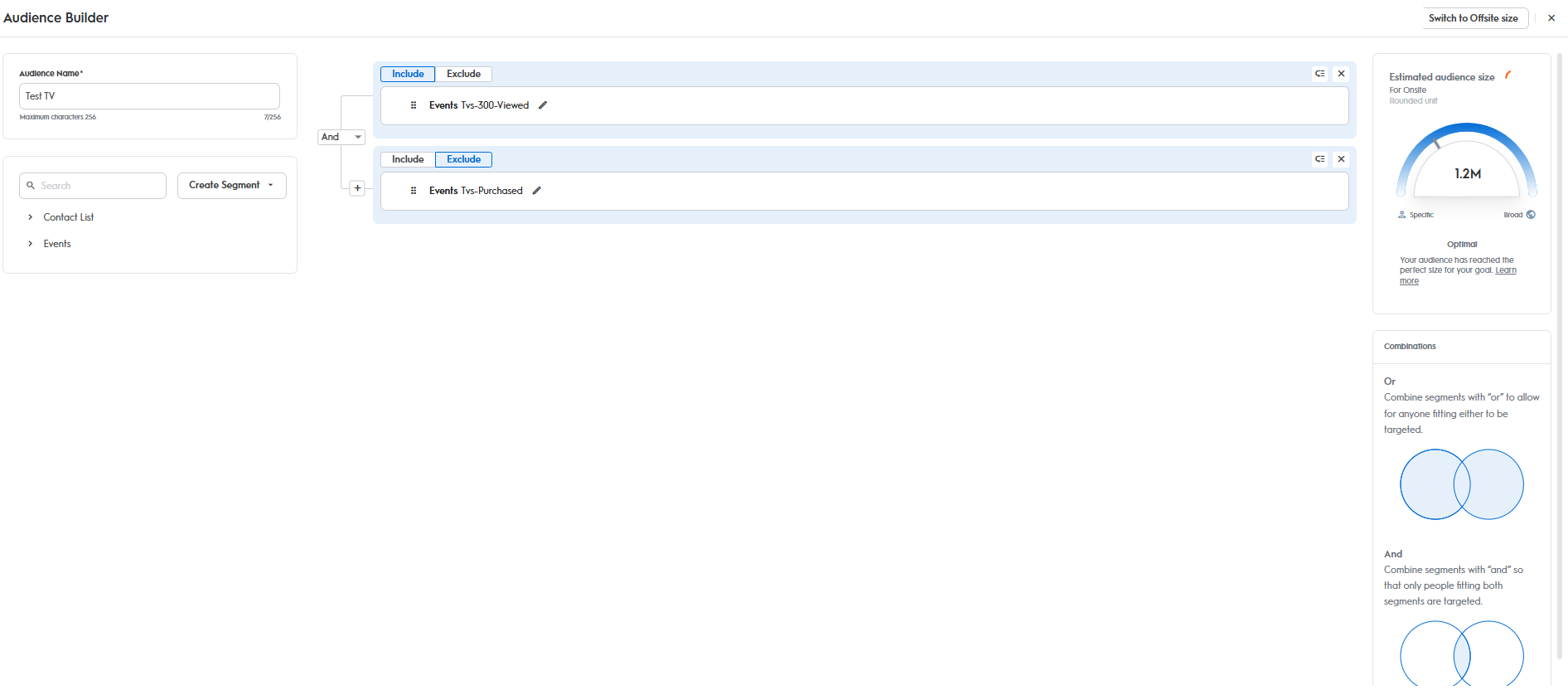
Task: Click the orange refresh icon beside Estimated audience size
Action: coord(1508,75)
